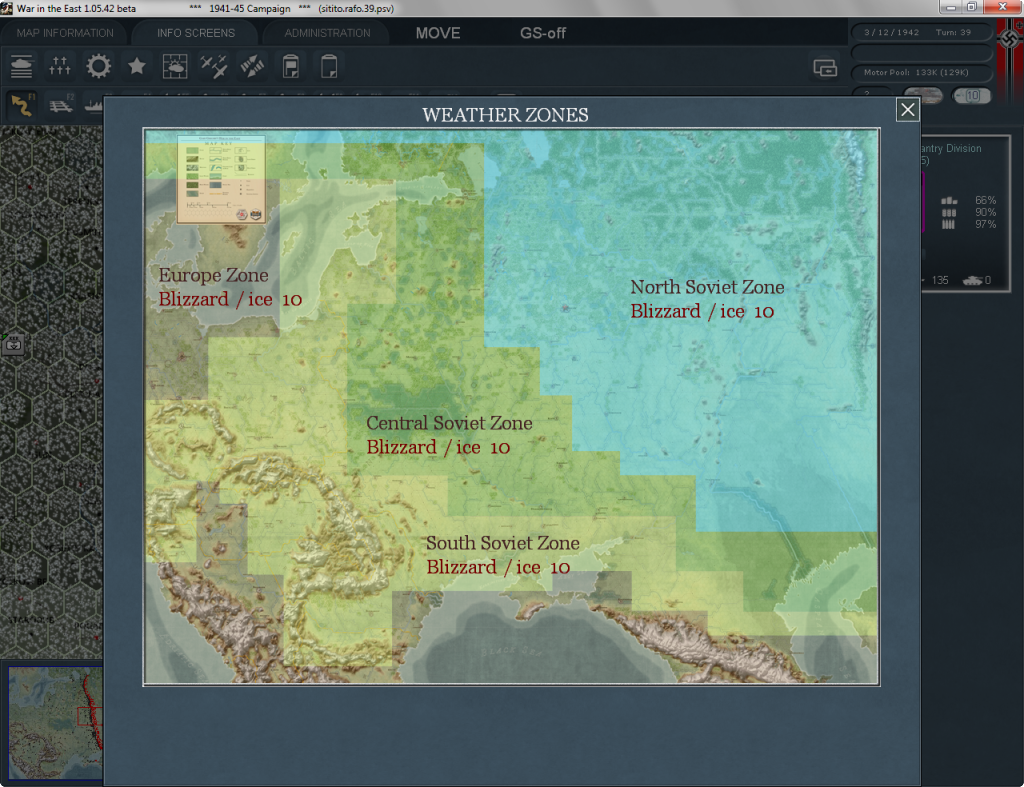This screenshot has width=1024, height=787.
Task: Click the Motor Pool 133K (129K) readout
Action: (921, 72)
